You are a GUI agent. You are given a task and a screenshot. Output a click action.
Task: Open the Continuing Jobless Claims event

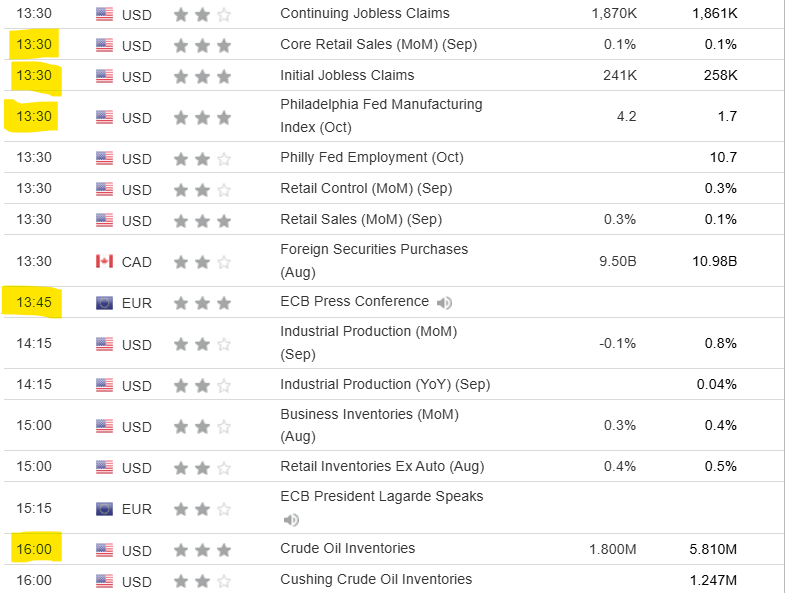[x=364, y=14]
